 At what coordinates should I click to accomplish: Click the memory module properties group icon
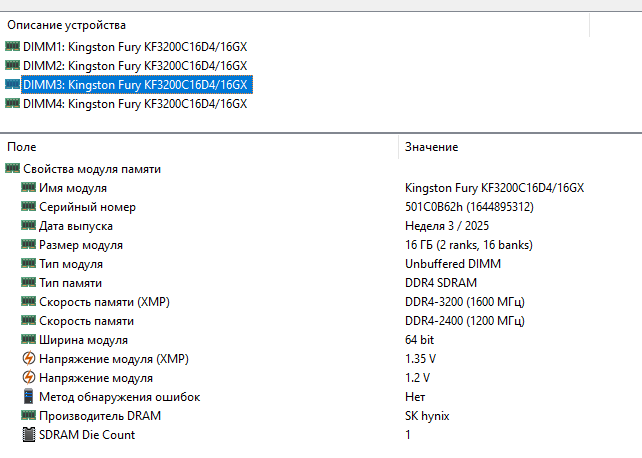(12, 169)
